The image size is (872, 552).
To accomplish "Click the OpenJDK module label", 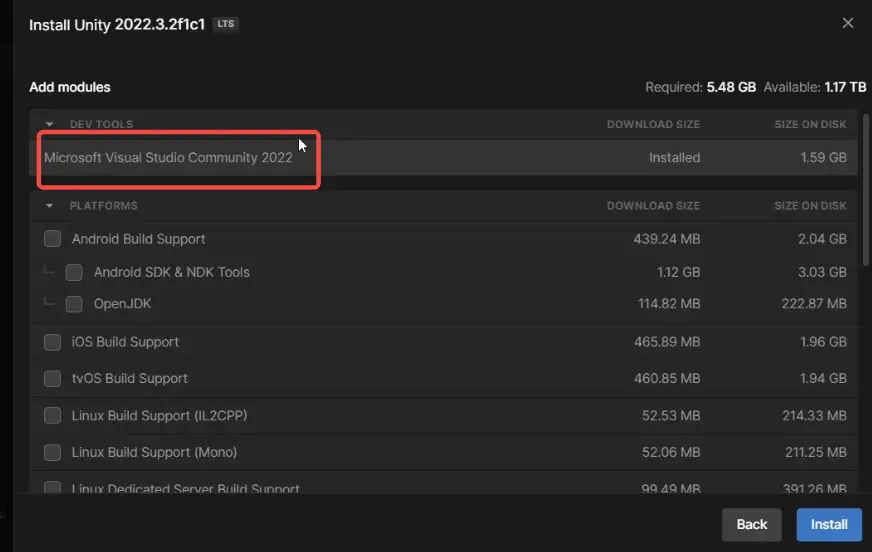I will [122, 304].
